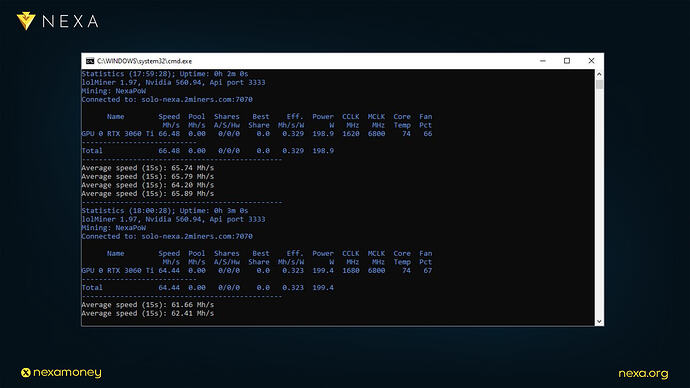Click the 198.9 power value in GPU 0 row
The width and height of the screenshot is (690, 388).
point(323,134)
